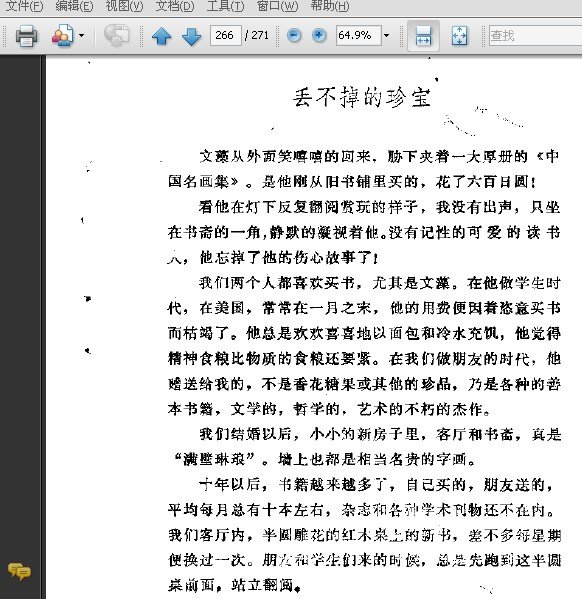Open the 视图(V) menu
The width and height of the screenshot is (582, 599).
pos(124,6)
